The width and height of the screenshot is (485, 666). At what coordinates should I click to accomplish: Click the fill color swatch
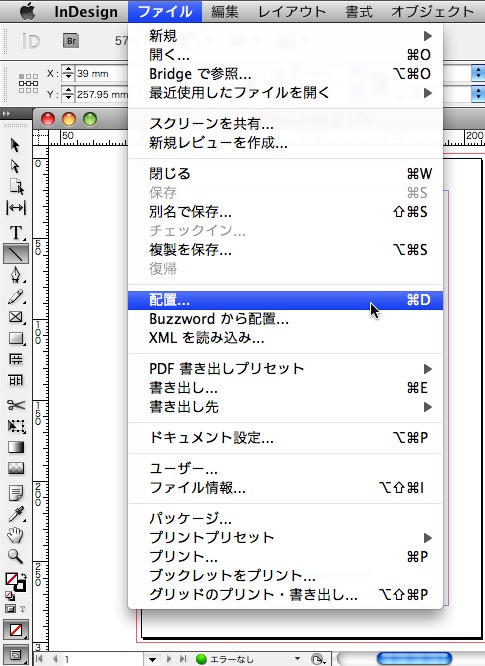pyautogui.click(x=11, y=579)
